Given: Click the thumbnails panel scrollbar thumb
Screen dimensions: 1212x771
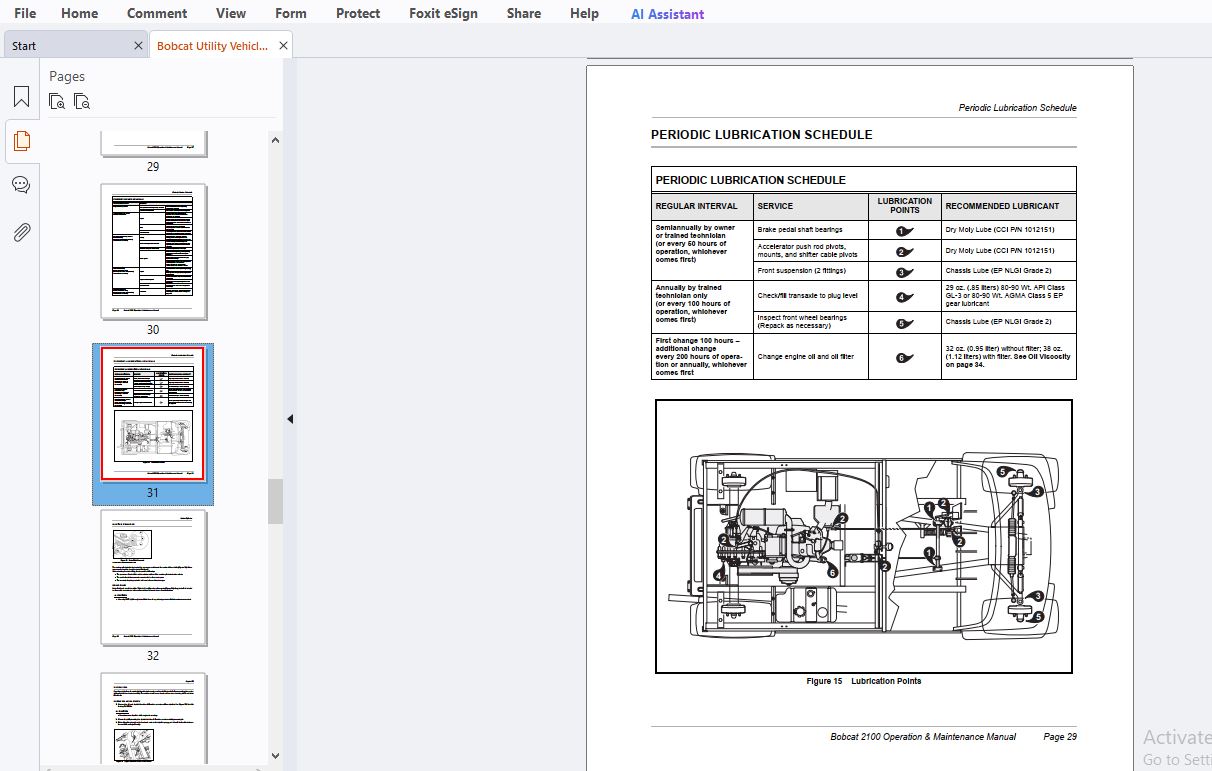Looking at the screenshot, I should click(275, 501).
